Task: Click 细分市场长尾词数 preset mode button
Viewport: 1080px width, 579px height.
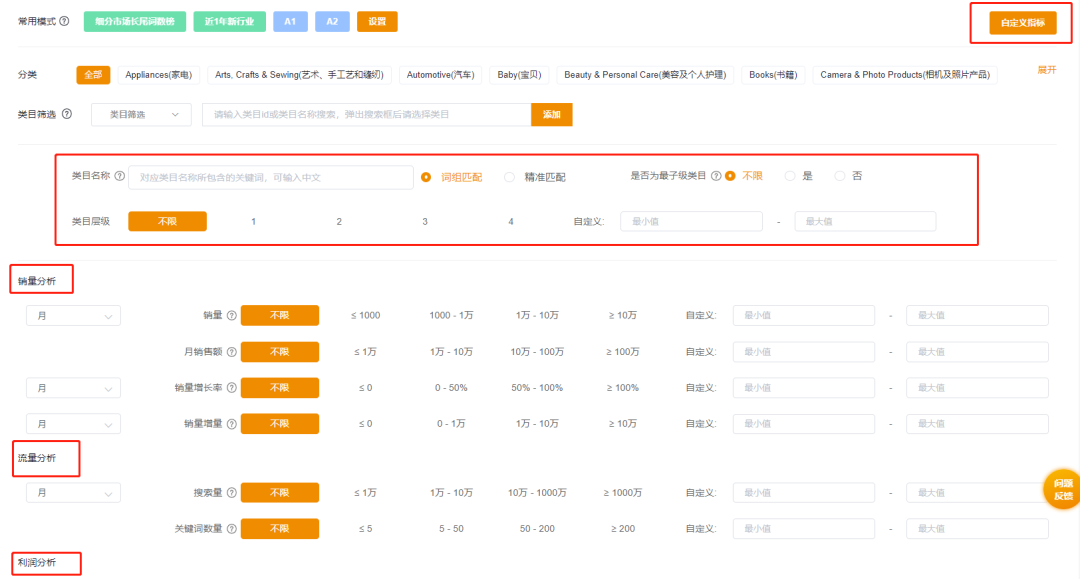Action: tap(134, 21)
